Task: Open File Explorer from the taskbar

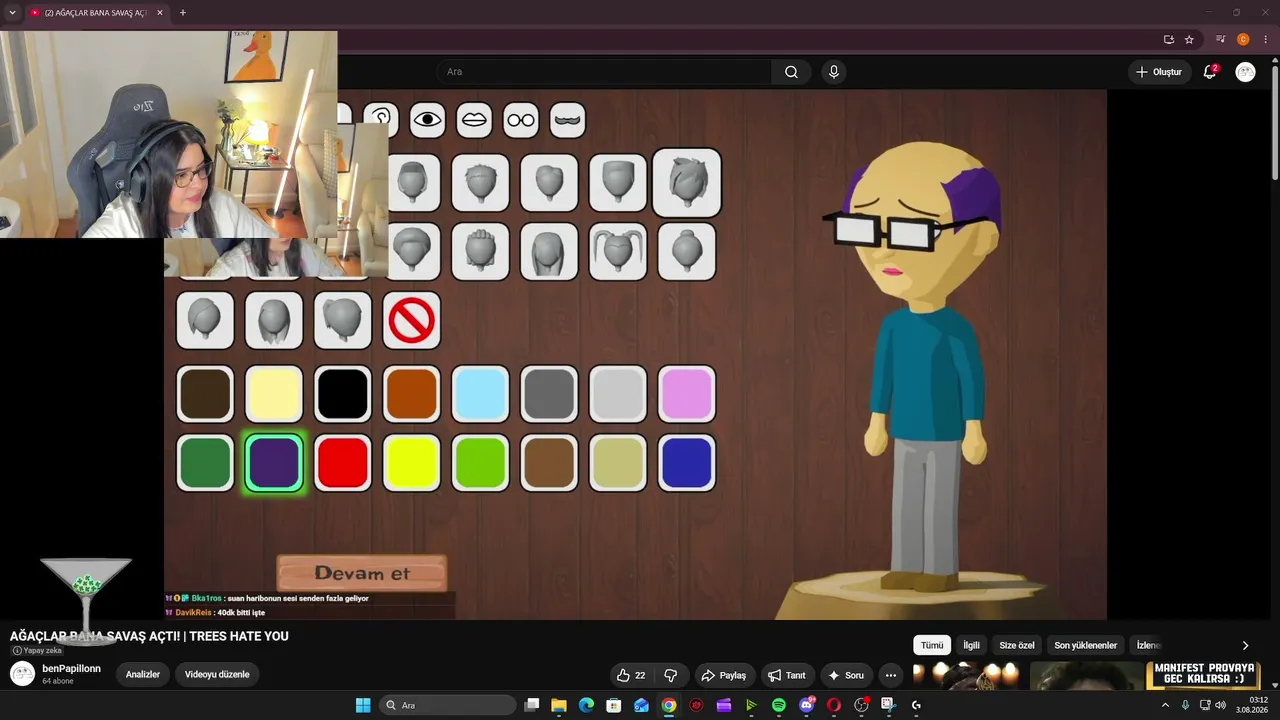Action: (x=559, y=705)
